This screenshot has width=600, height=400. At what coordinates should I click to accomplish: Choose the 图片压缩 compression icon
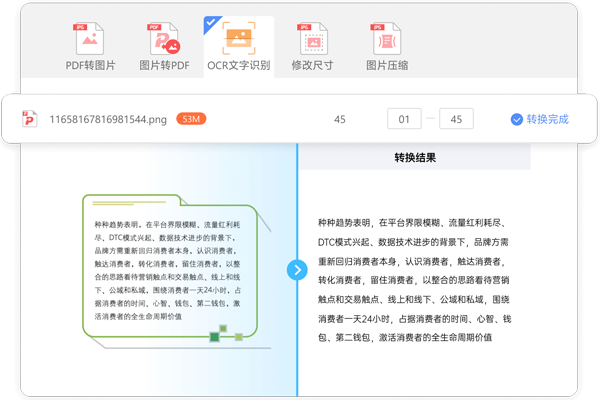(386, 38)
